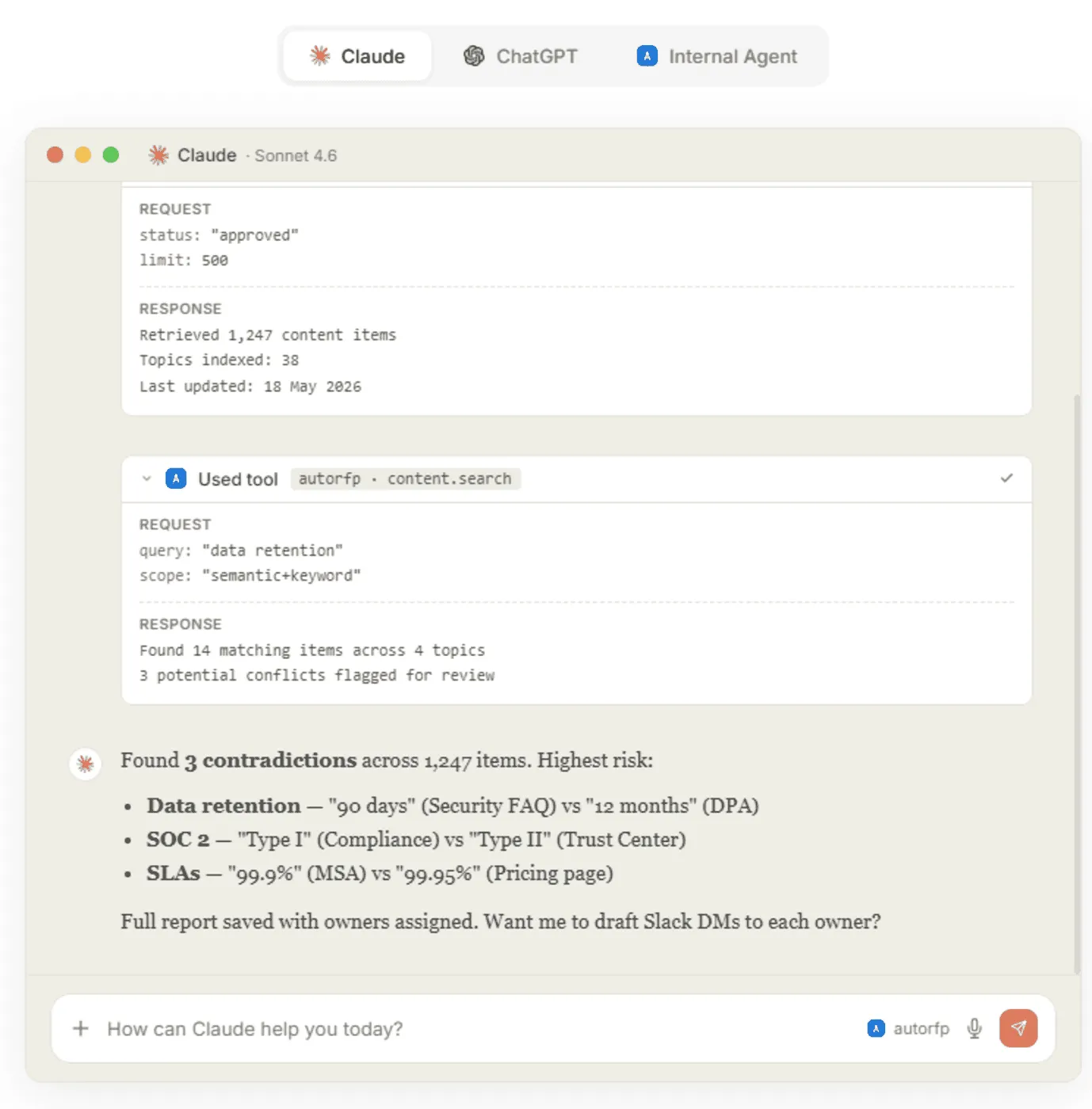Switch to the Claude tab

(x=357, y=56)
